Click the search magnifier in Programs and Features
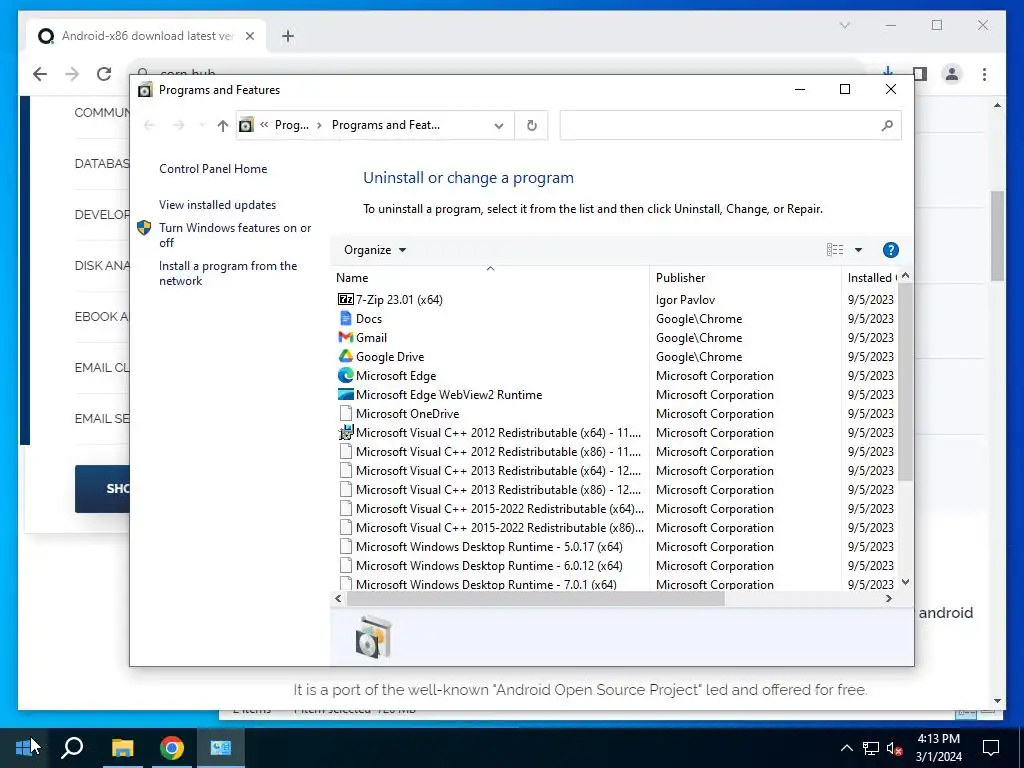Screen dimensions: 1024x768 886,125
